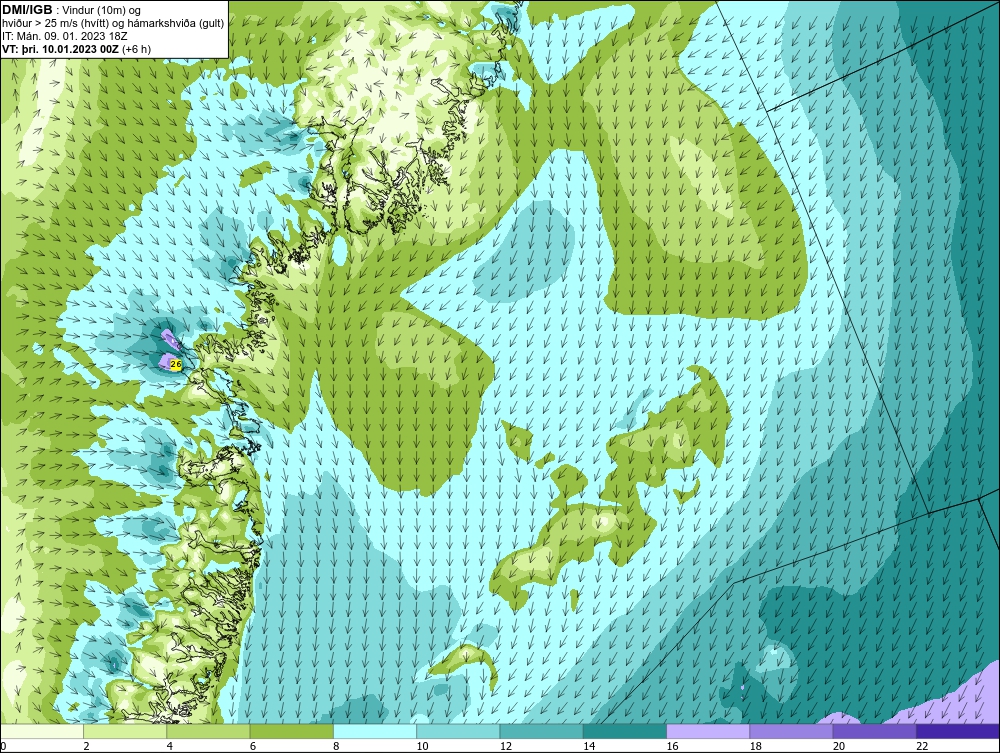Click the legend label '6'

tap(253, 747)
